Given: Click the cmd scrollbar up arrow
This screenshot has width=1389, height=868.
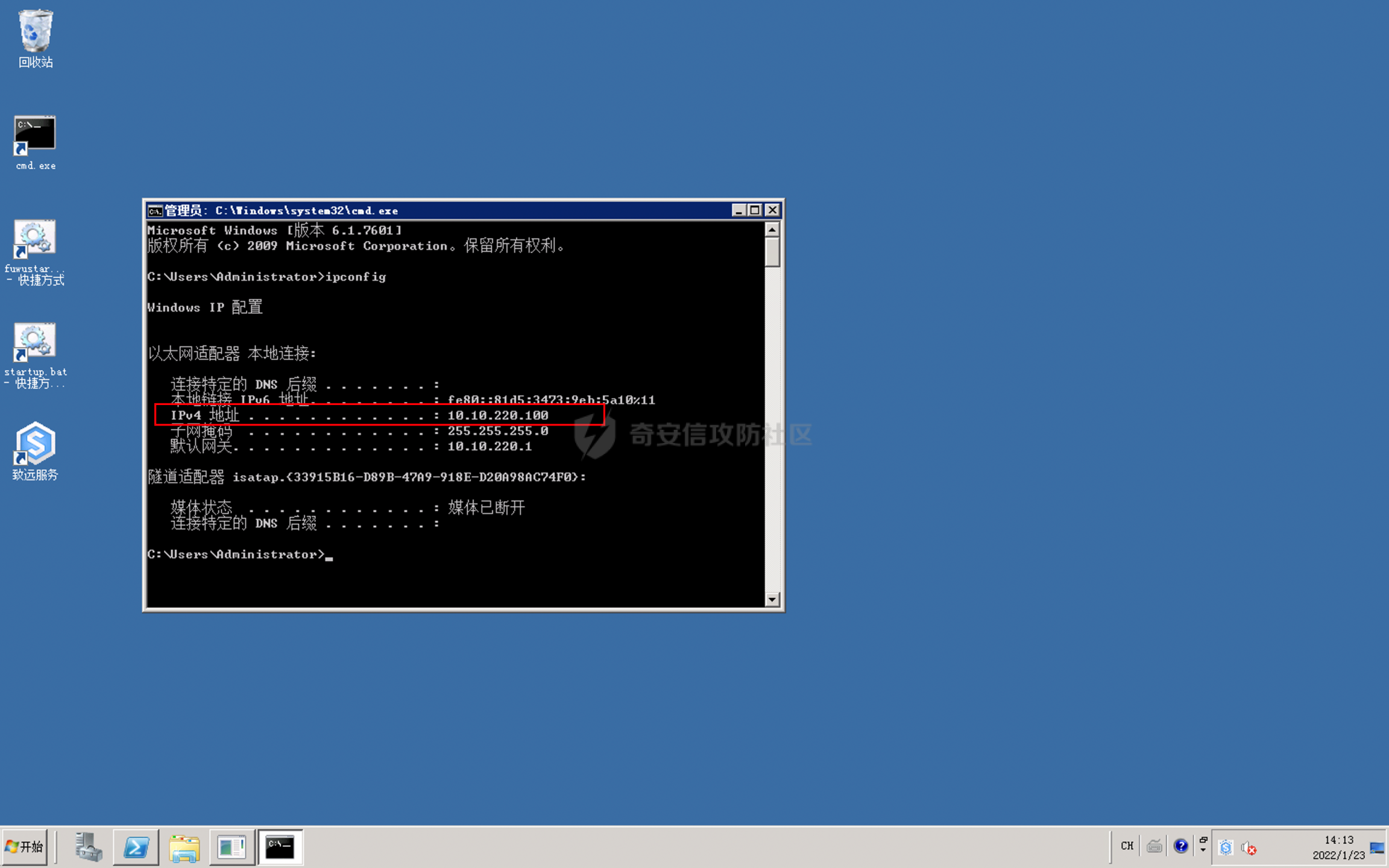Looking at the screenshot, I should [772, 230].
